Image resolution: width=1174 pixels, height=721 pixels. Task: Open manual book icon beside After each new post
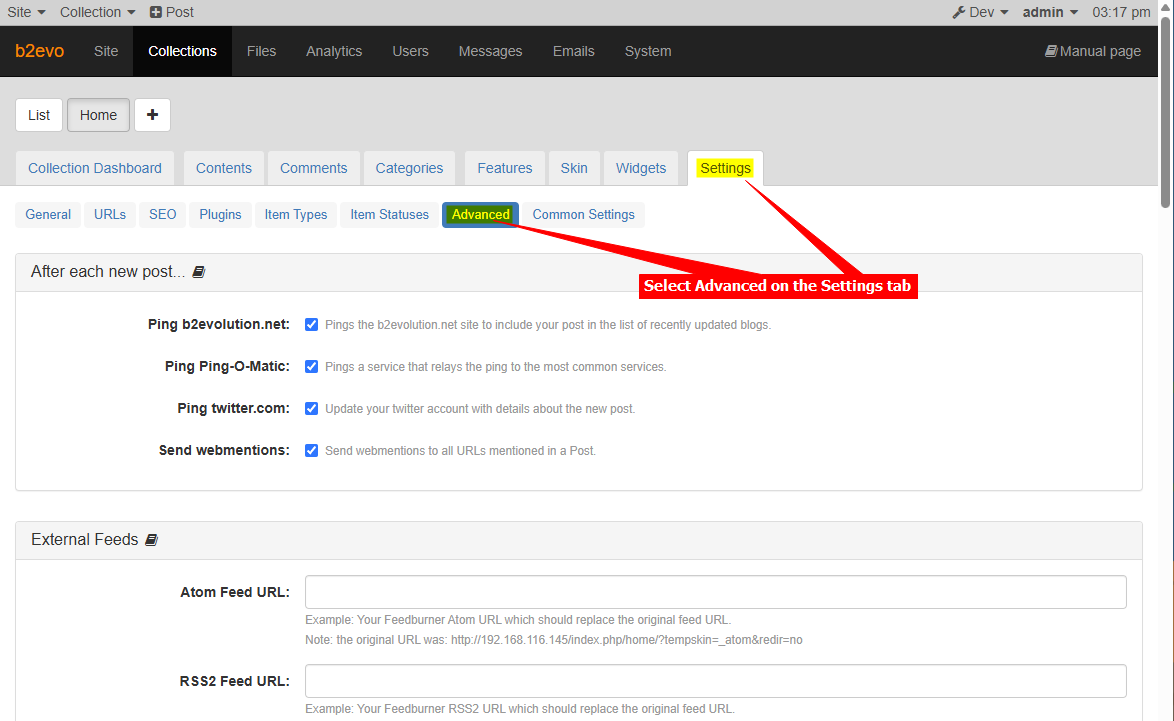pos(199,272)
